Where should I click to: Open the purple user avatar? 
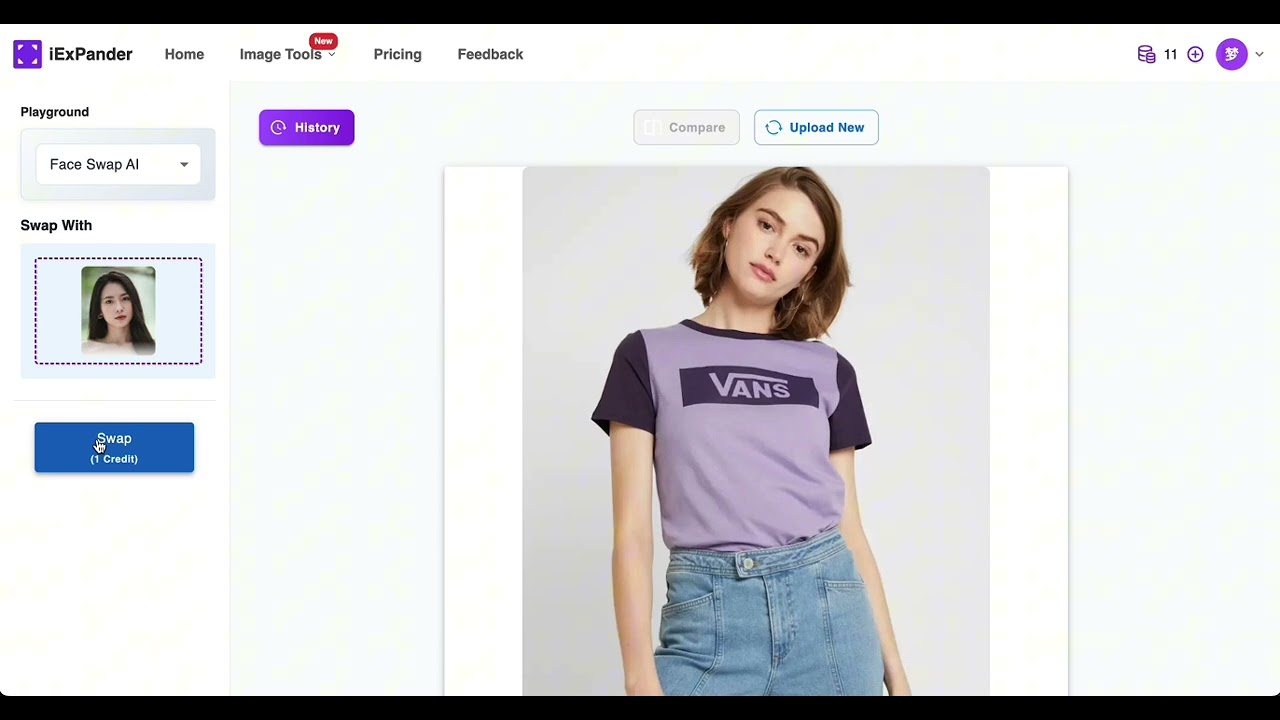(x=1231, y=54)
